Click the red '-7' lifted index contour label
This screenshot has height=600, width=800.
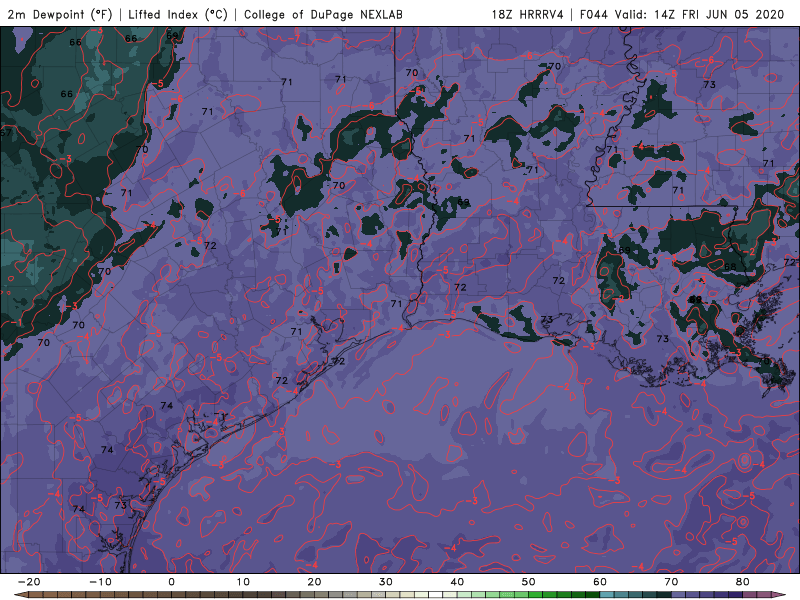(x=294, y=38)
